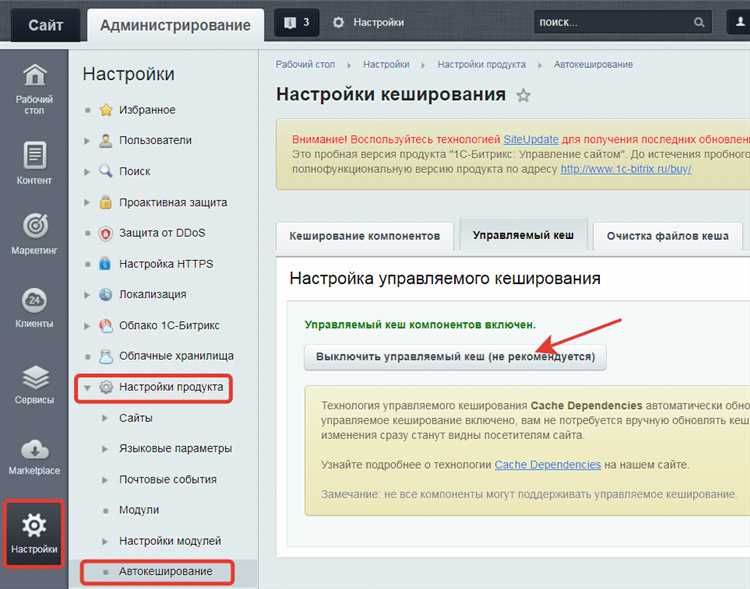Open the Сервисы layers icon

(x=35, y=377)
